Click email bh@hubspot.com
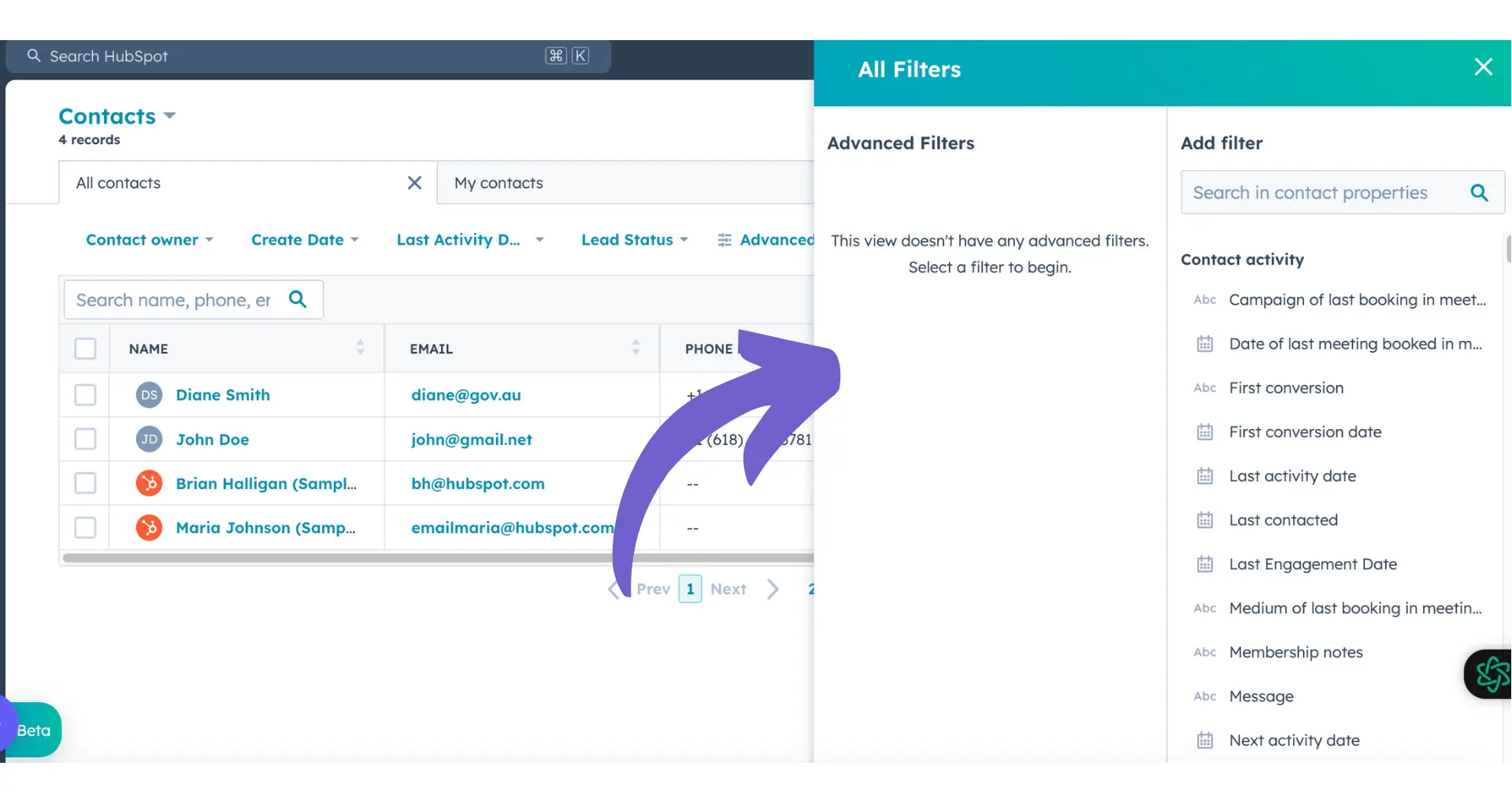The height and width of the screenshot is (803, 1512). [478, 483]
